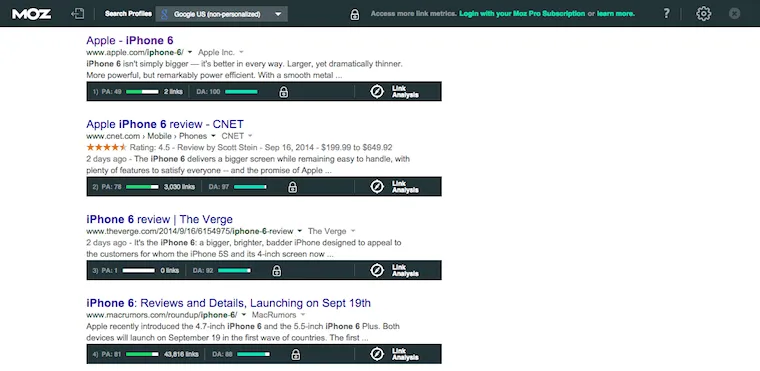The width and height of the screenshot is (760, 371).
Task: Click the star rating in CNET result
Action: (107, 147)
